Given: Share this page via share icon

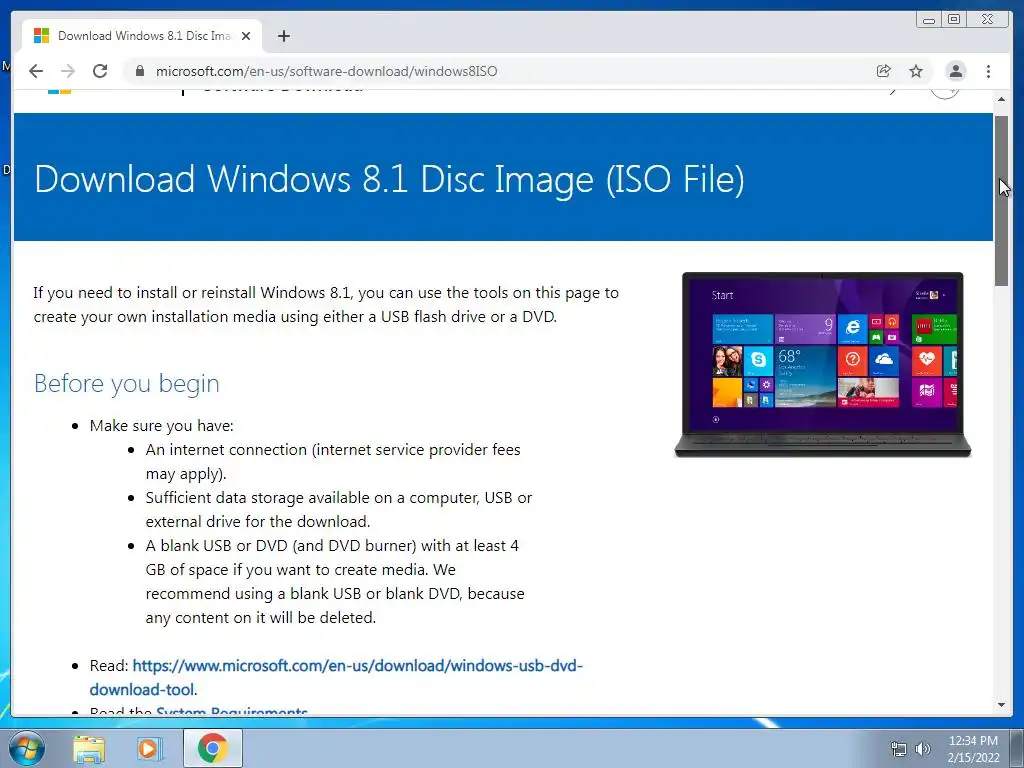Looking at the screenshot, I should (884, 71).
